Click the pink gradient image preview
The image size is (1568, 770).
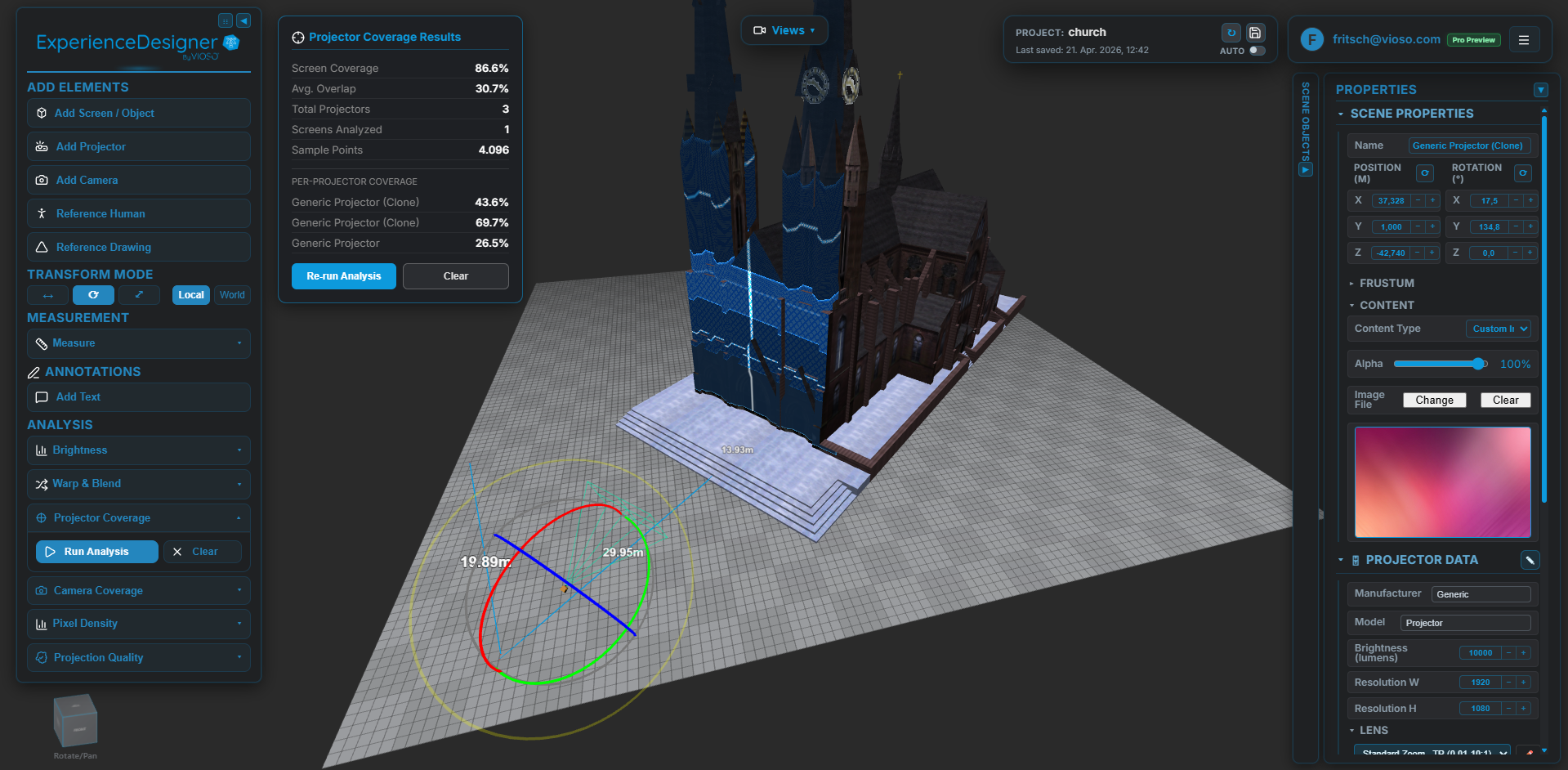(x=1441, y=482)
